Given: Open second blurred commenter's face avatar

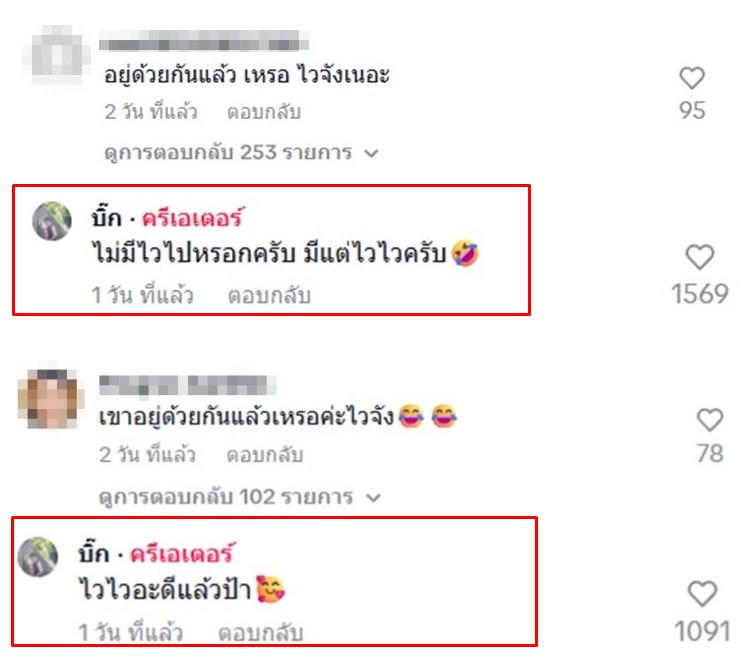Looking at the screenshot, I should 50,399.
